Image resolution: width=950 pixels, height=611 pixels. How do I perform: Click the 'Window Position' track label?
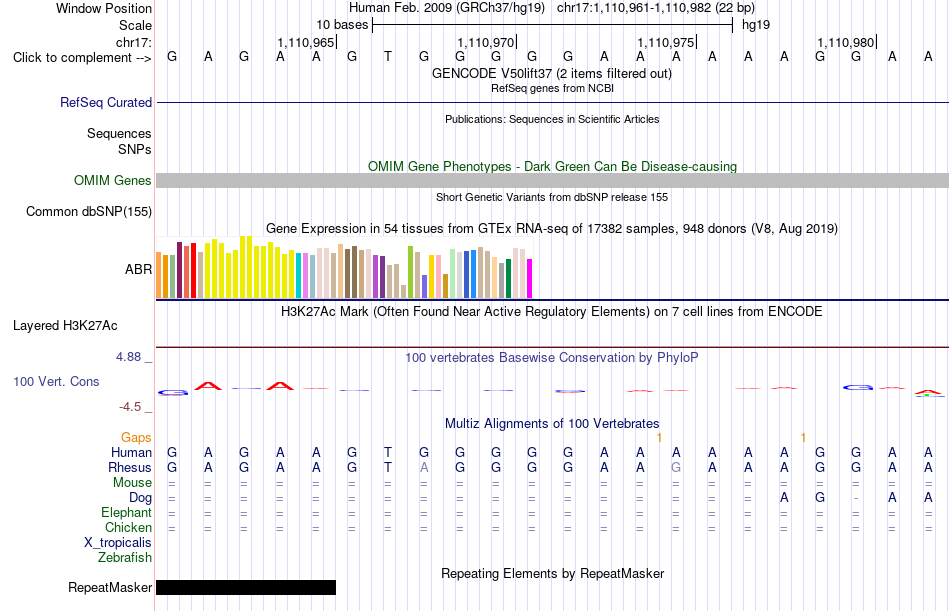[x=104, y=8]
